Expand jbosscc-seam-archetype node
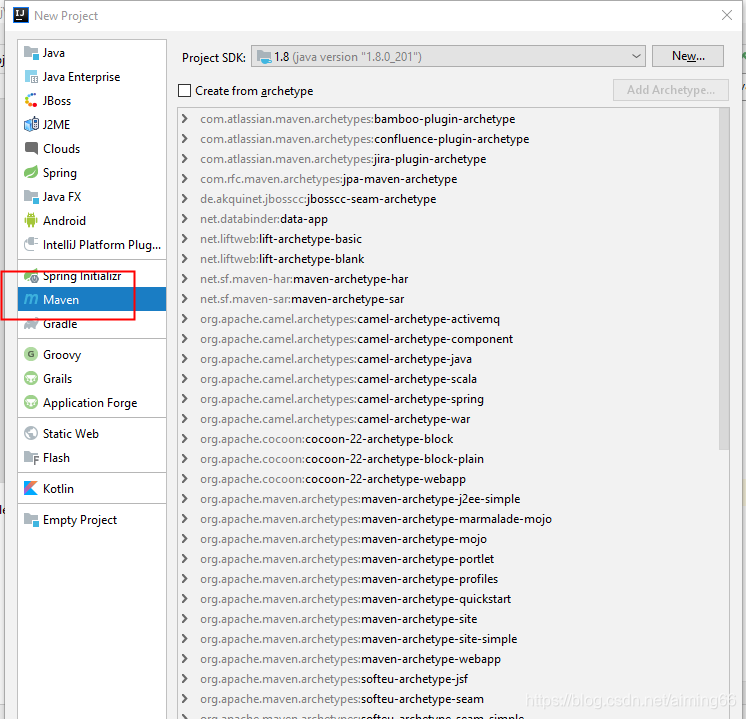746x719 pixels. click(x=185, y=199)
